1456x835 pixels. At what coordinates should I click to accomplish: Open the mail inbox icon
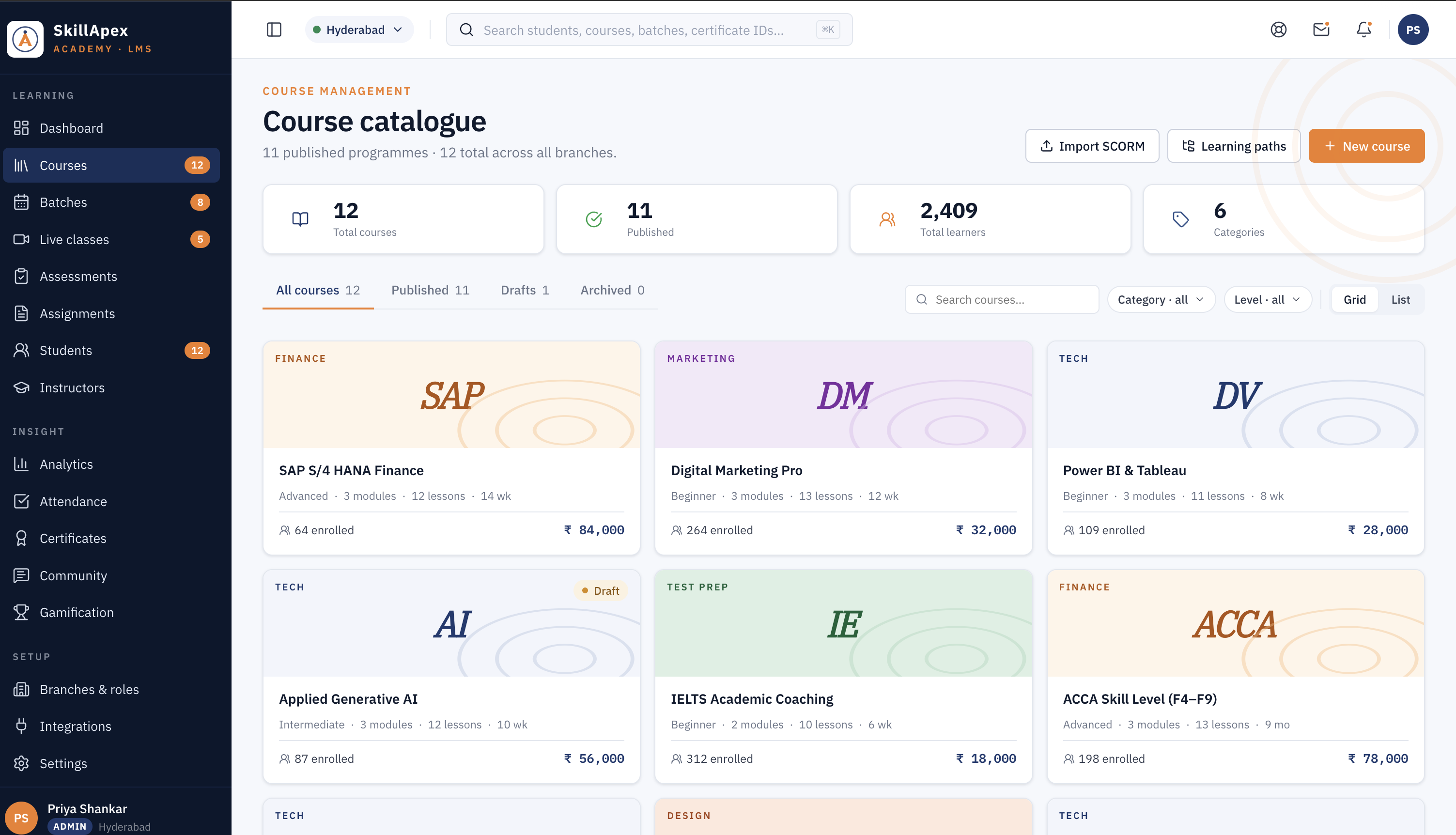(x=1321, y=30)
